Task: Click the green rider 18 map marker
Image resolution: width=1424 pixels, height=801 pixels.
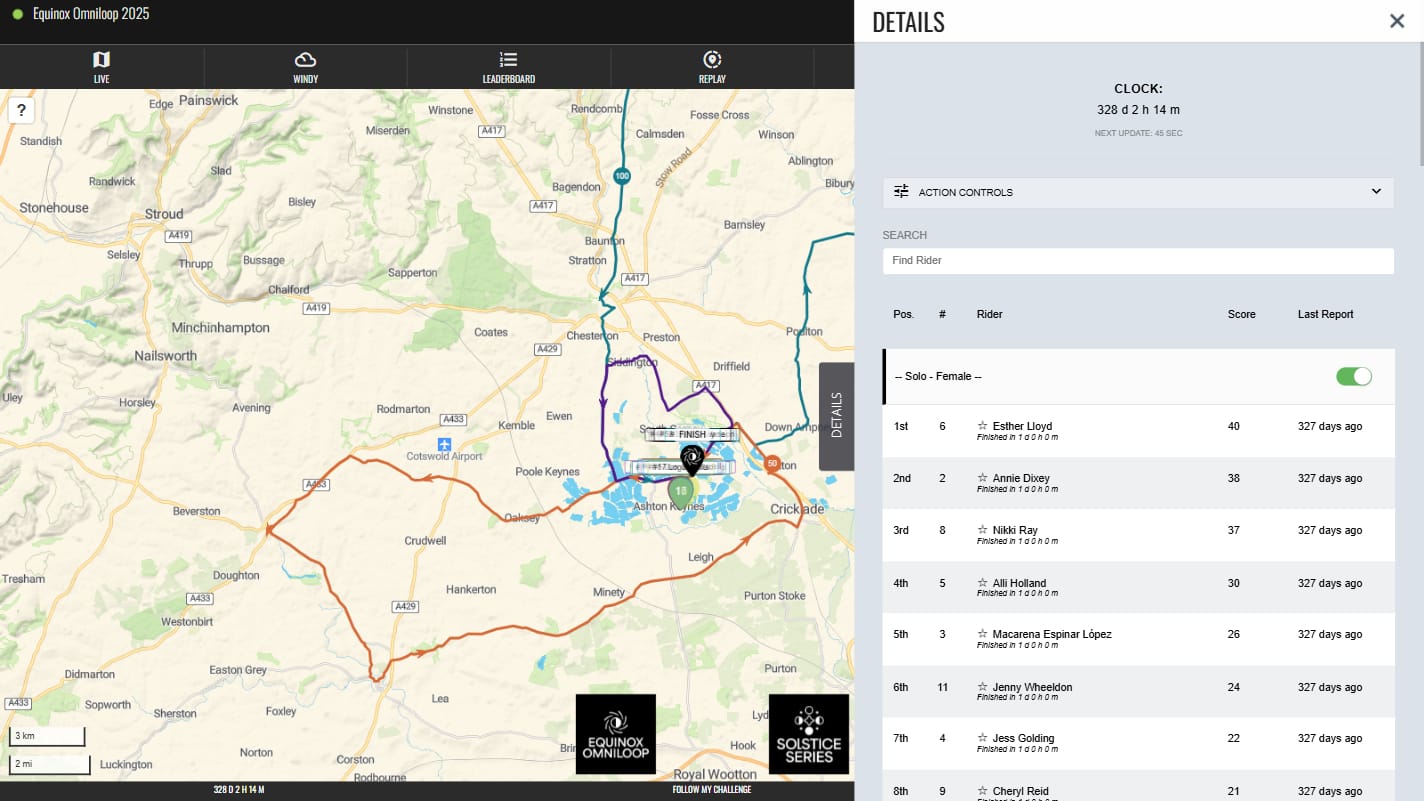Action: click(x=681, y=492)
